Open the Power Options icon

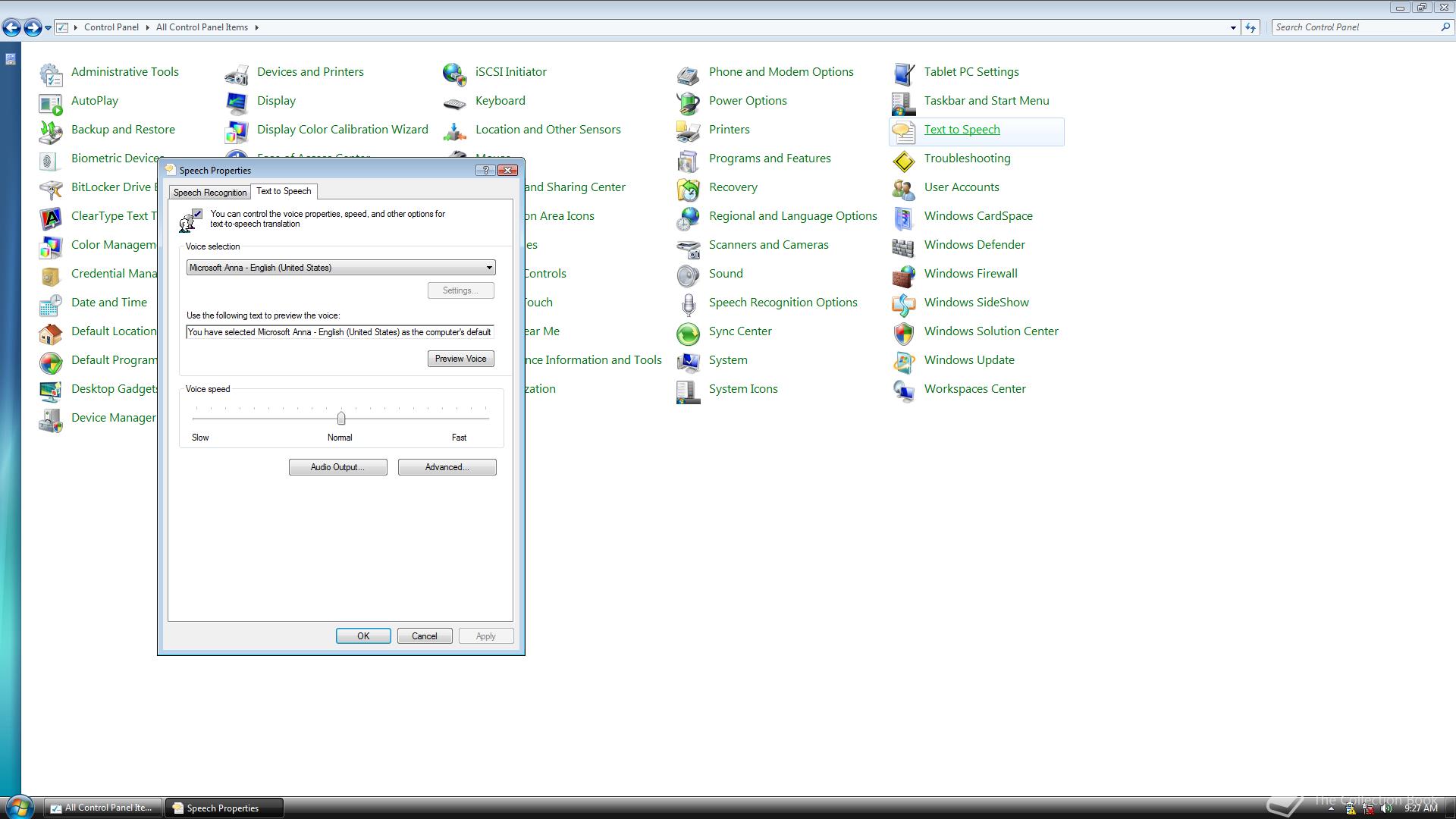pos(689,103)
